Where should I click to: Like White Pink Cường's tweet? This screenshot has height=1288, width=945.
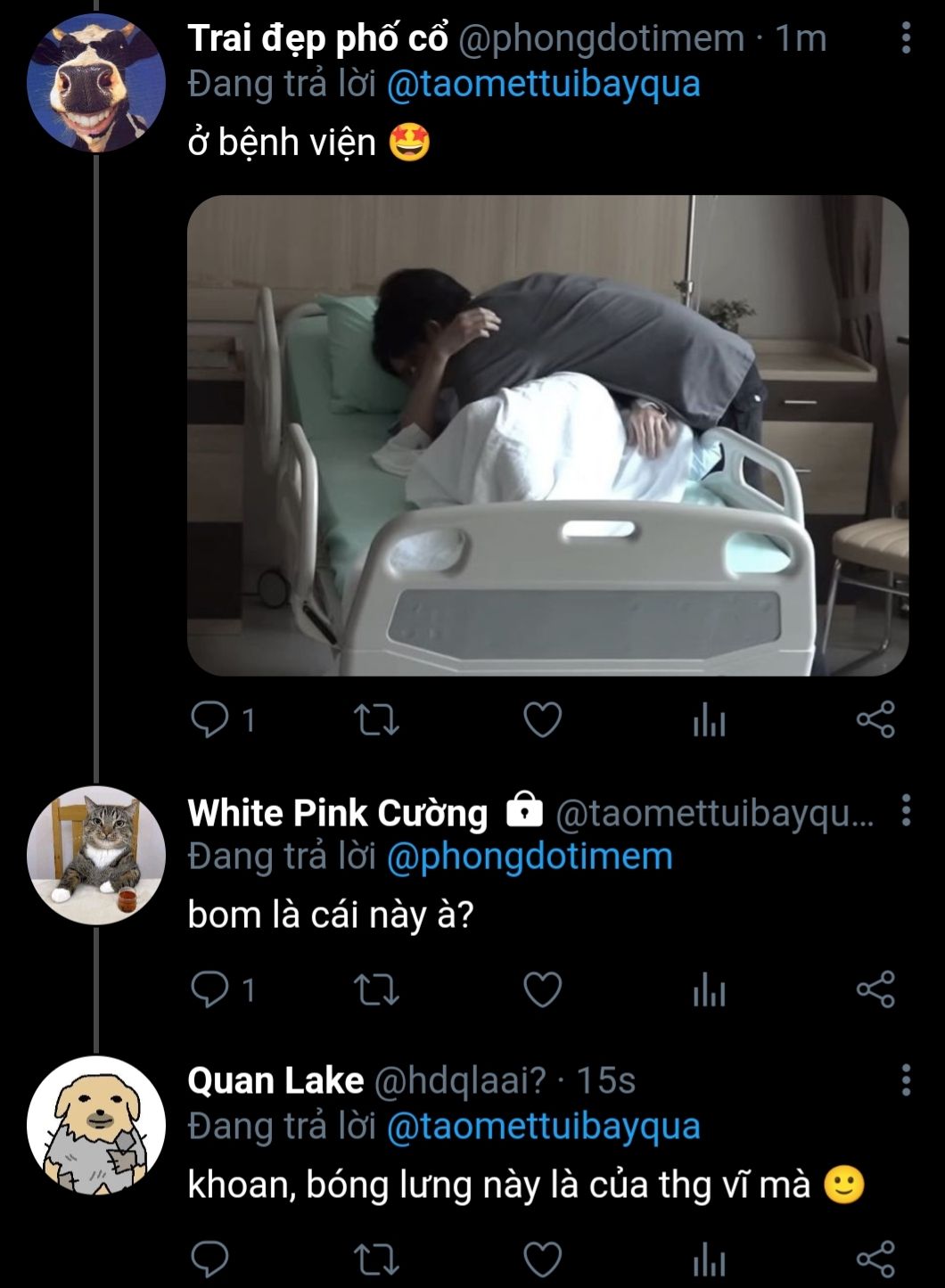(x=542, y=989)
